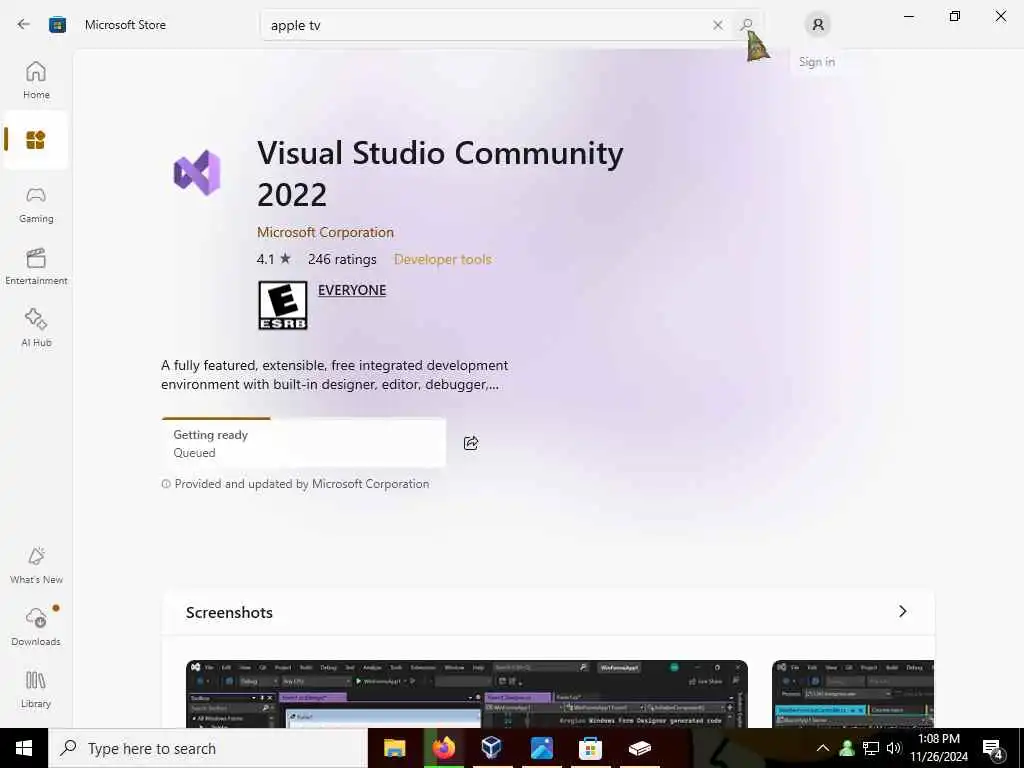Click the provider info icon
Viewport: 1024px width, 768px height.
[x=166, y=484]
